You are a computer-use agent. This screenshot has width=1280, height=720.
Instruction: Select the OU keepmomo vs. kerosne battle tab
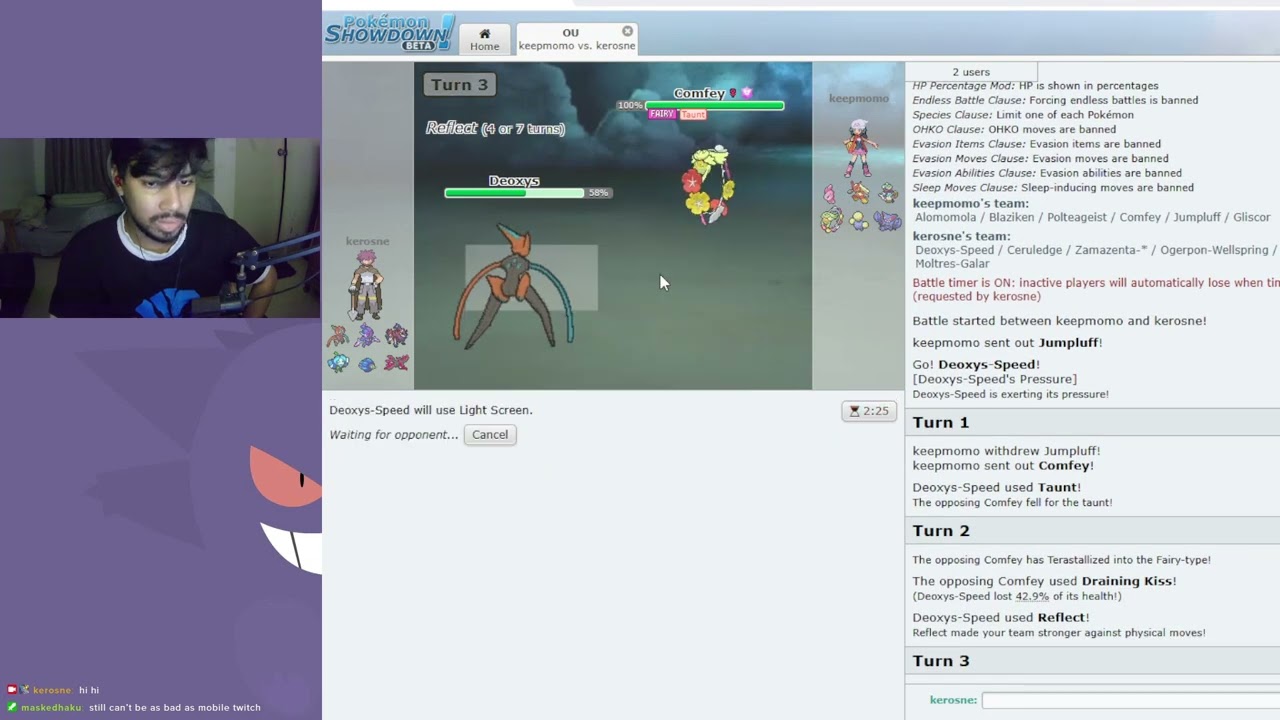coord(576,39)
